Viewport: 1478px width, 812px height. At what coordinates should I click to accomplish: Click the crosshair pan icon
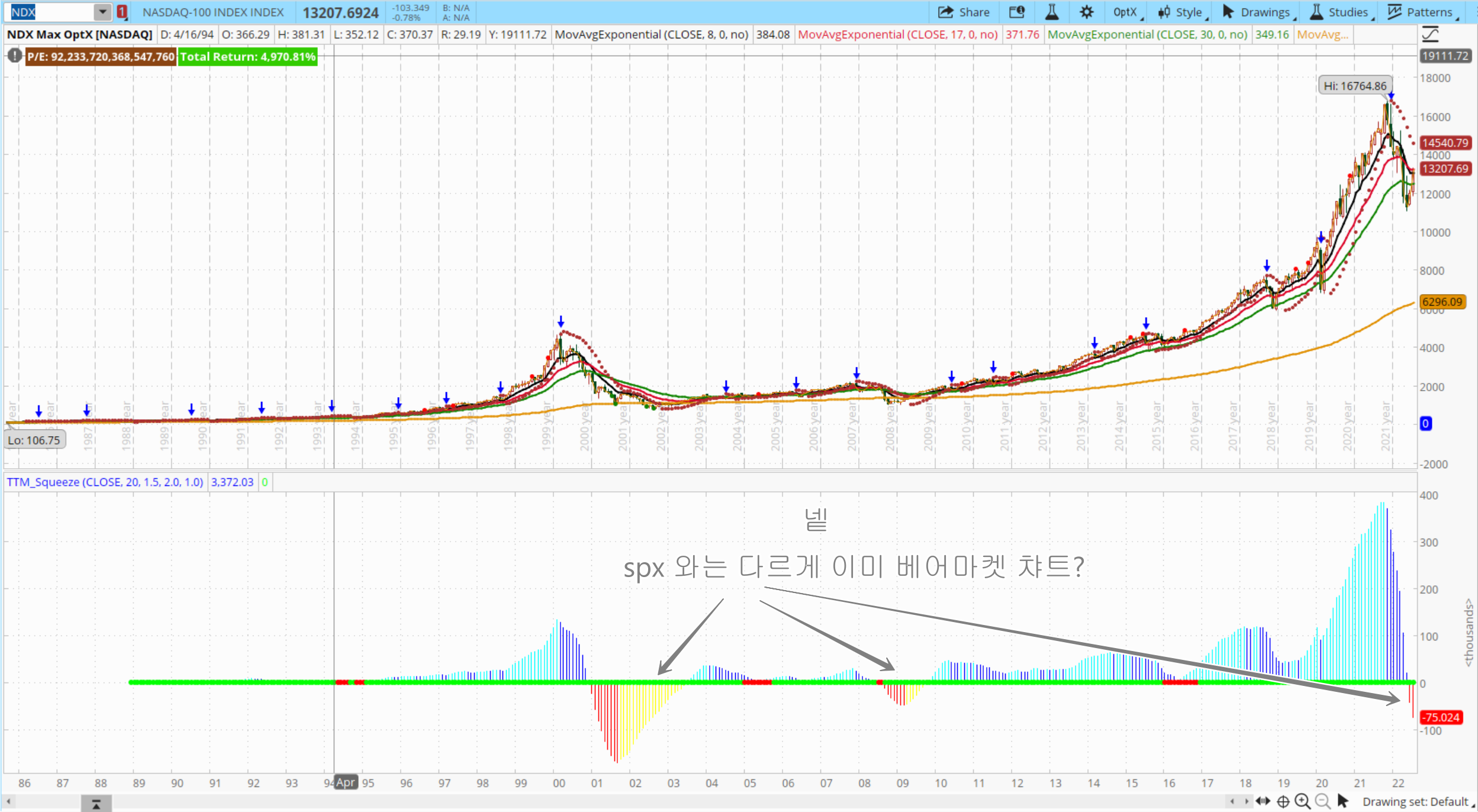point(1283,801)
